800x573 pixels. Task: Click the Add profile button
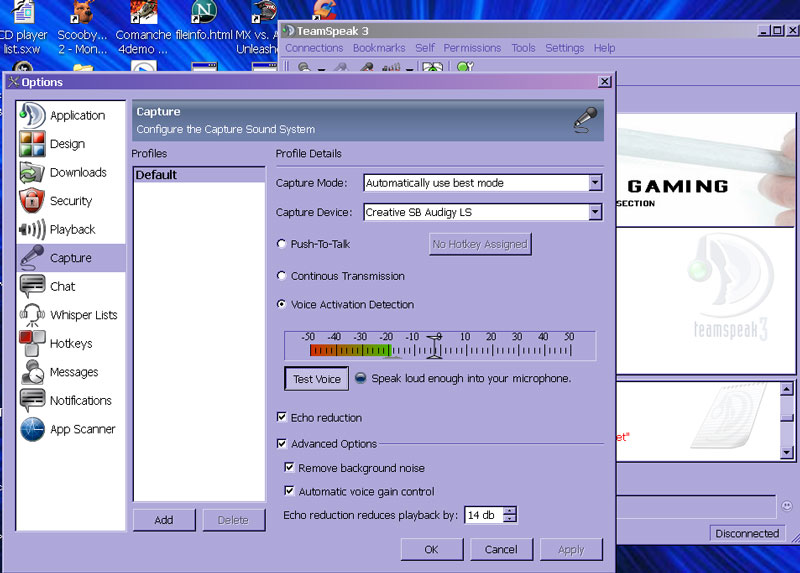(164, 520)
